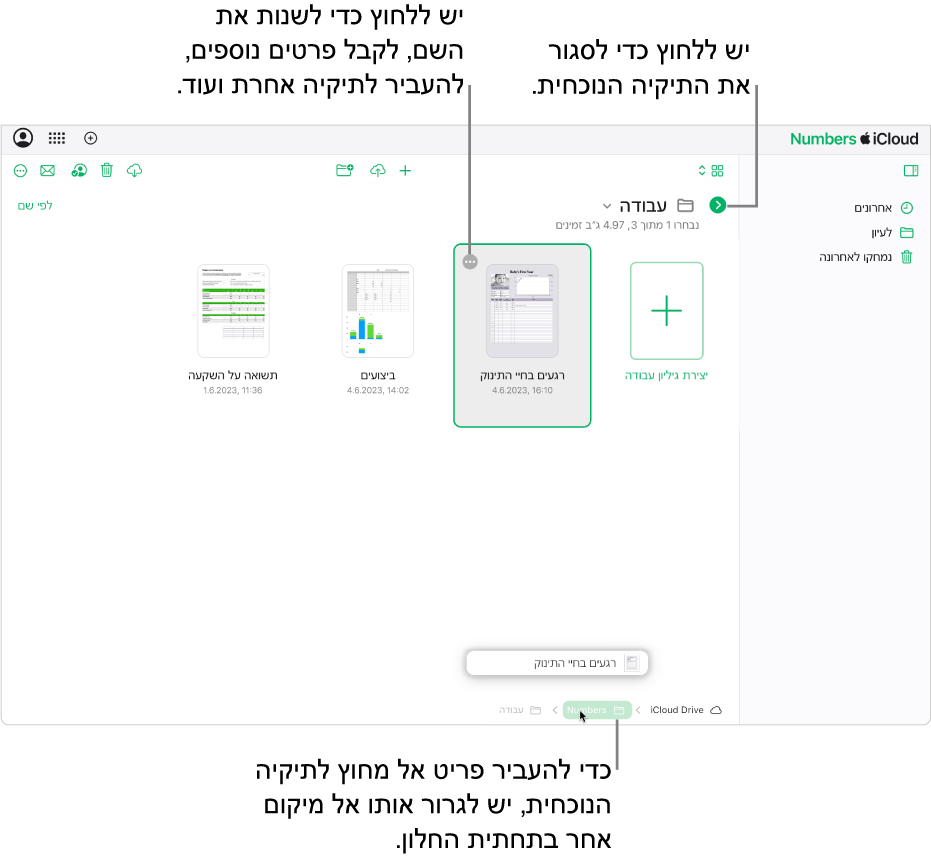The height and width of the screenshot is (859, 931).
Task: Click the trash icon next to נמחקו לאחרונה
Action: coord(907,257)
